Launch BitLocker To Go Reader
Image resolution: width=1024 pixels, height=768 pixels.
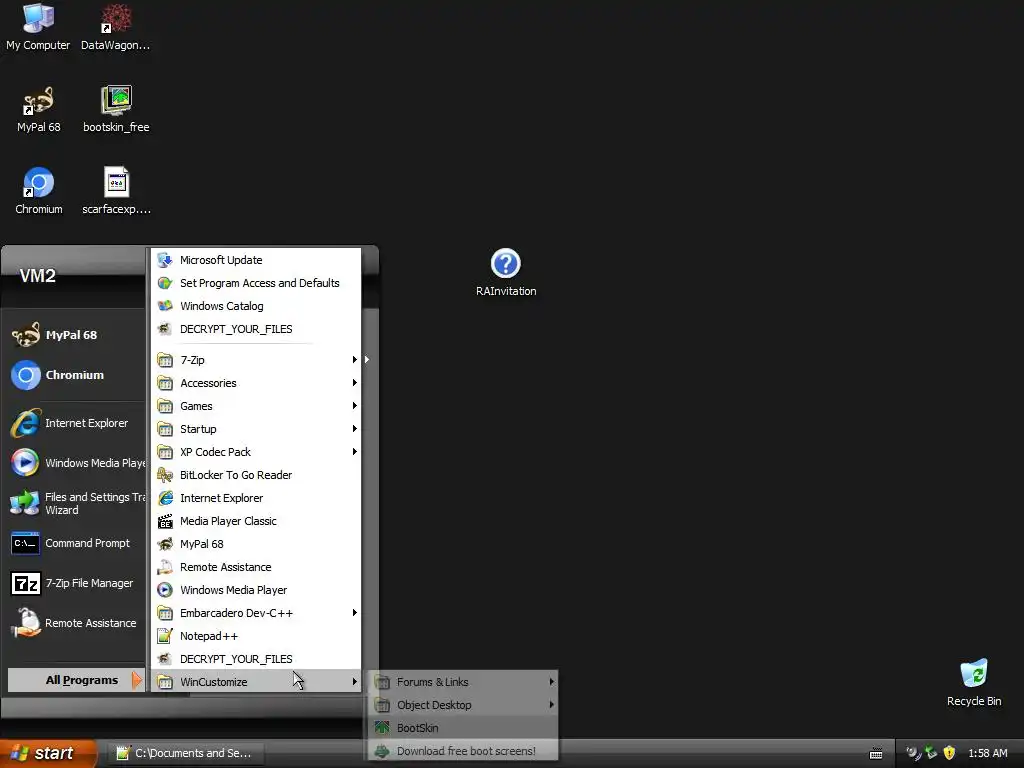(x=256, y=475)
